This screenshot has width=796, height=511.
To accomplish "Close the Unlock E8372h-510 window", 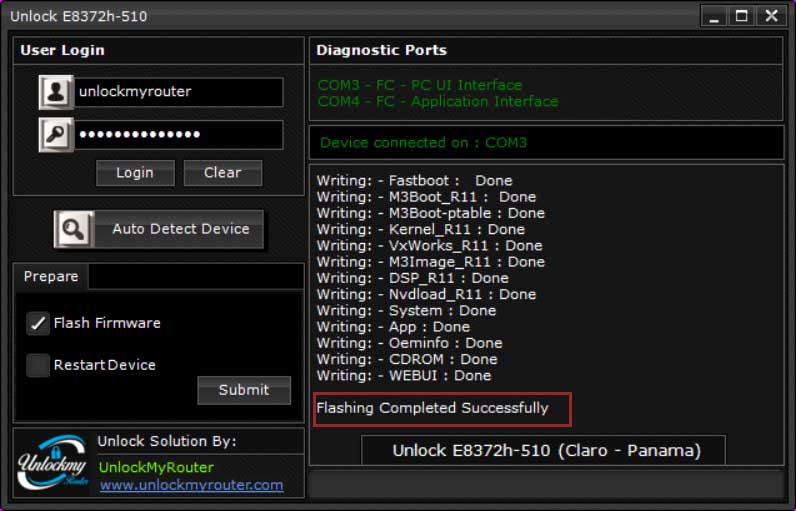I will (x=772, y=17).
